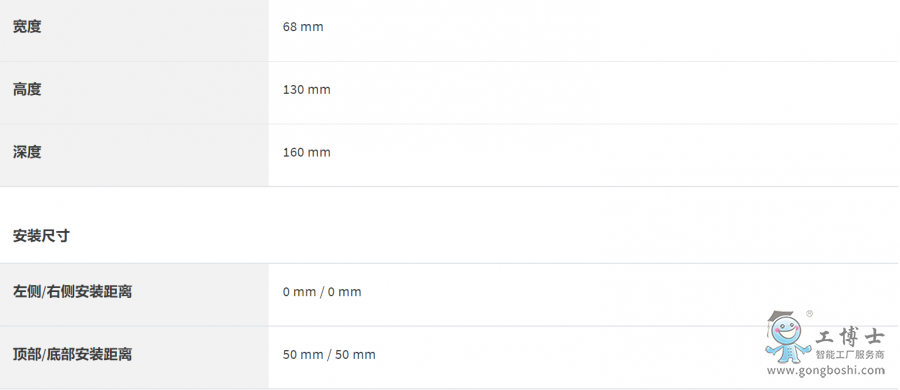
Task: Select the 左侧/右侧安装距离 label
Action: click(72, 292)
